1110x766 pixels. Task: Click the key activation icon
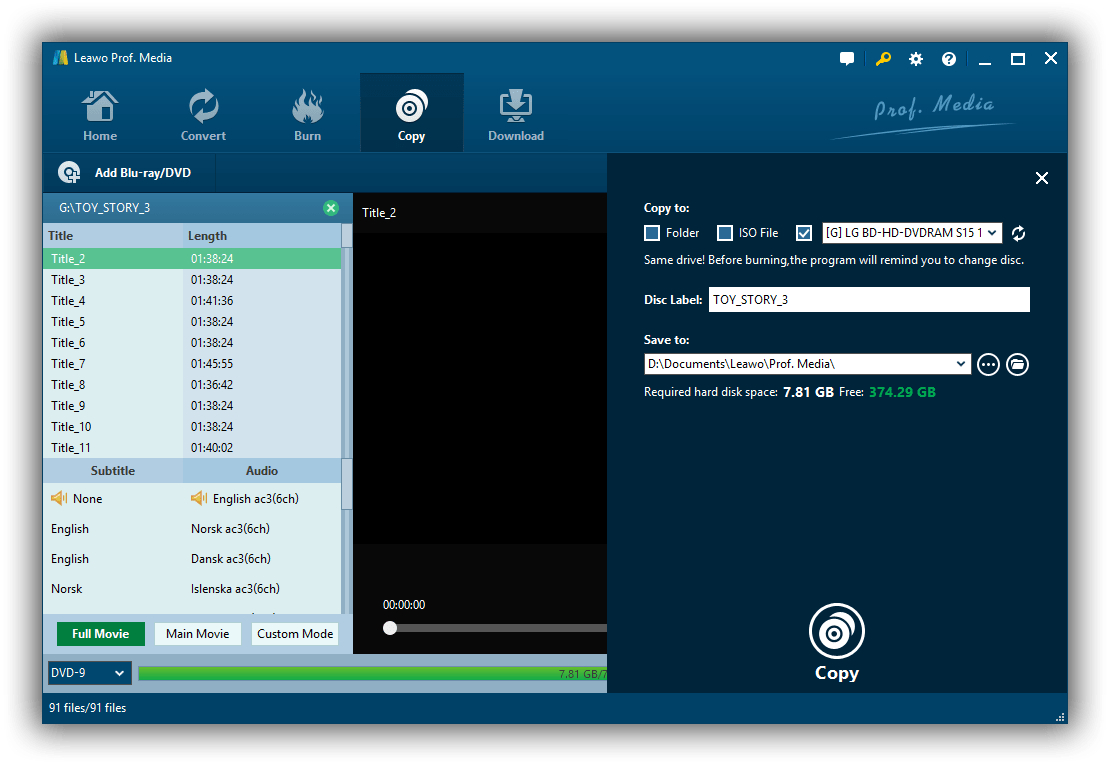point(883,59)
